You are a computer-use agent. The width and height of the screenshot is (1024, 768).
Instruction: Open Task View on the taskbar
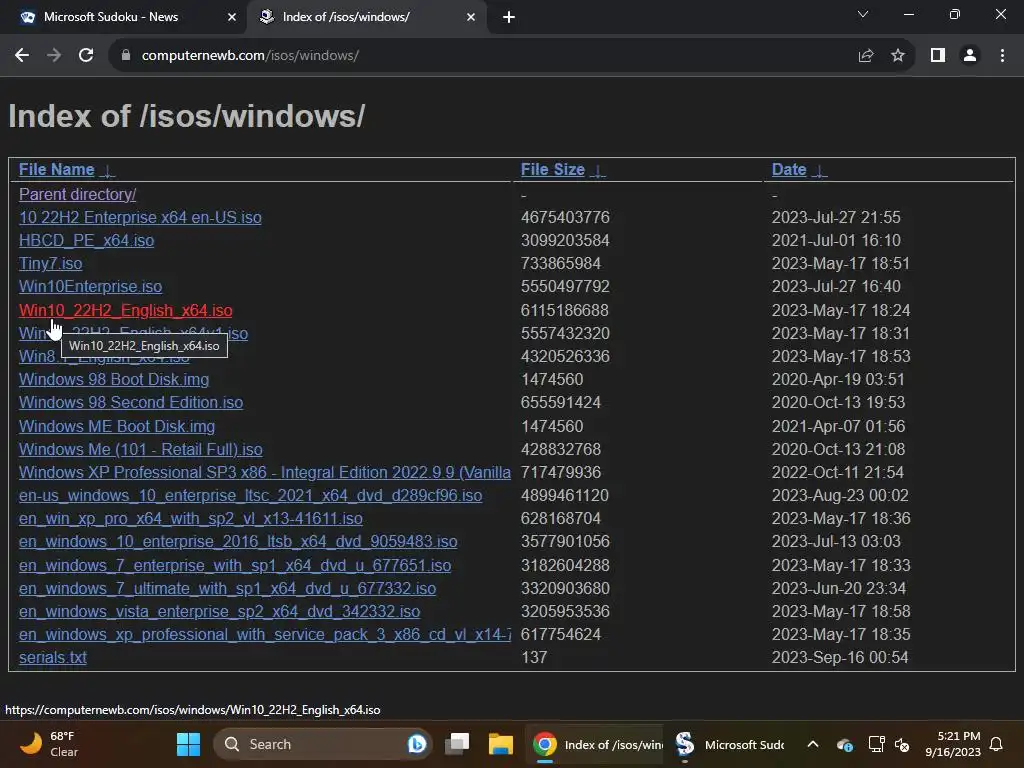(x=457, y=744)
